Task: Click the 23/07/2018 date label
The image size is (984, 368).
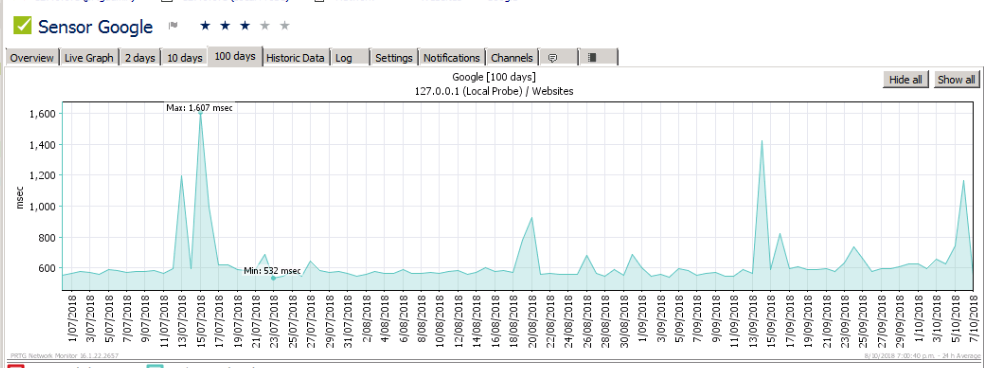Action: click(x=274, y=321)
